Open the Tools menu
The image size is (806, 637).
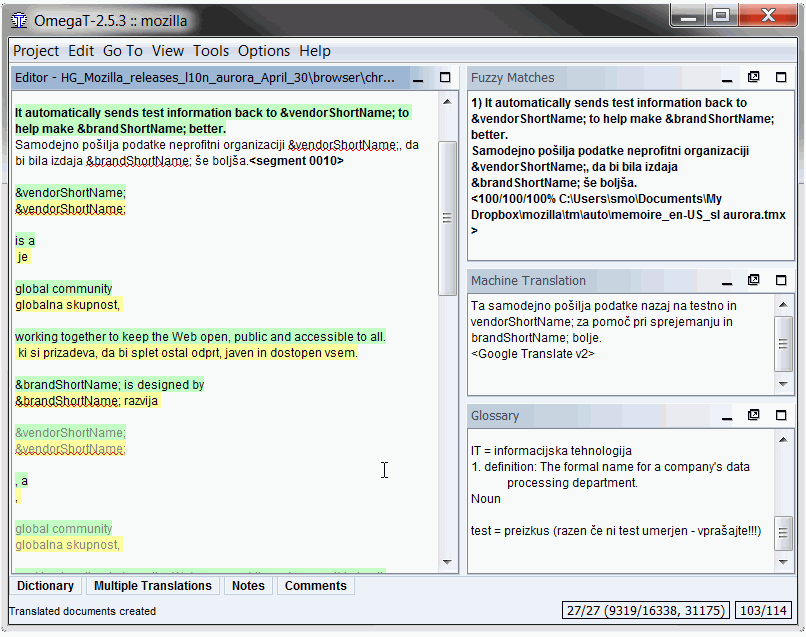(211, 51)
